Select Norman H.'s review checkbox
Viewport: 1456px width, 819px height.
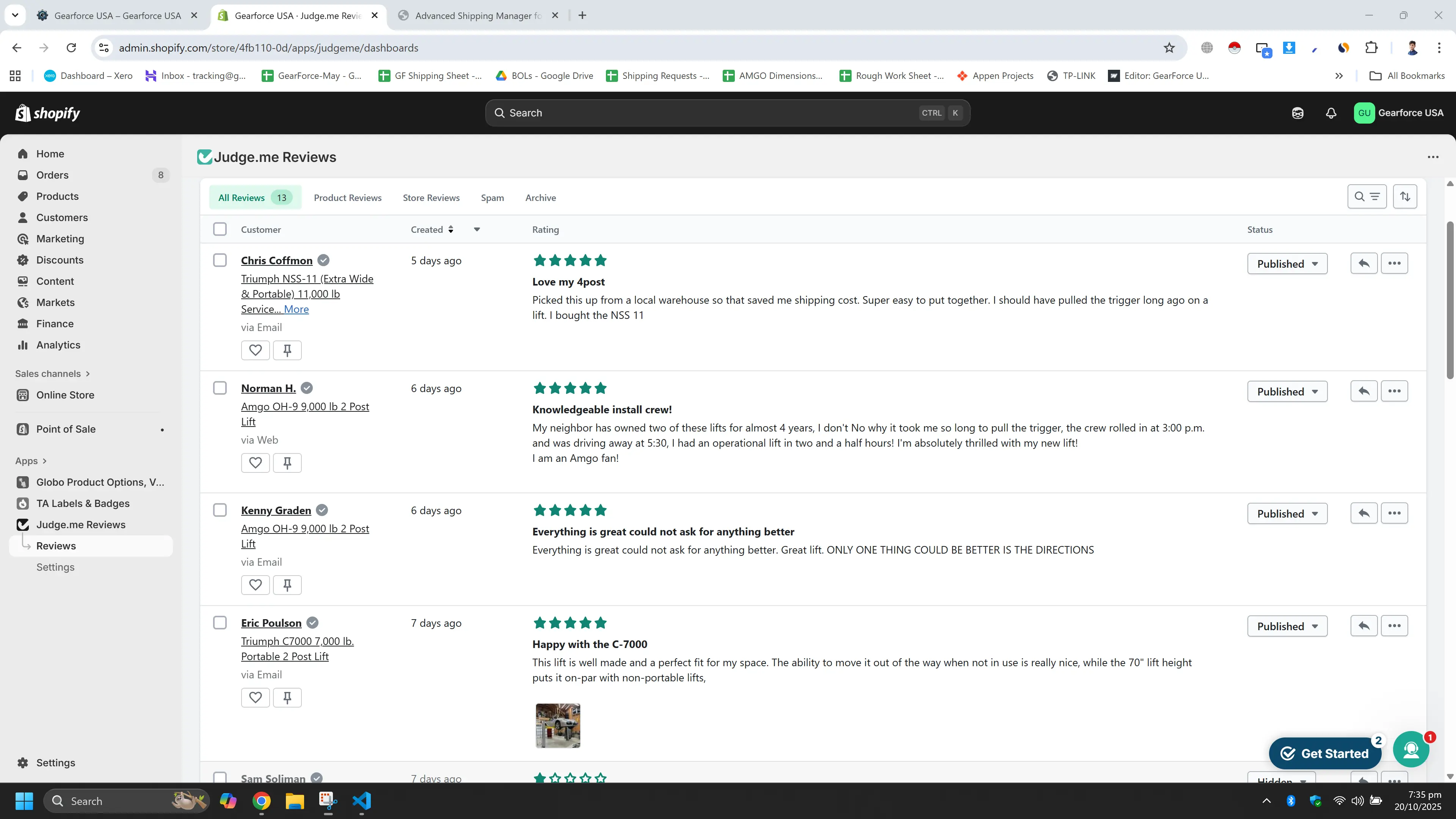[220, 388]
